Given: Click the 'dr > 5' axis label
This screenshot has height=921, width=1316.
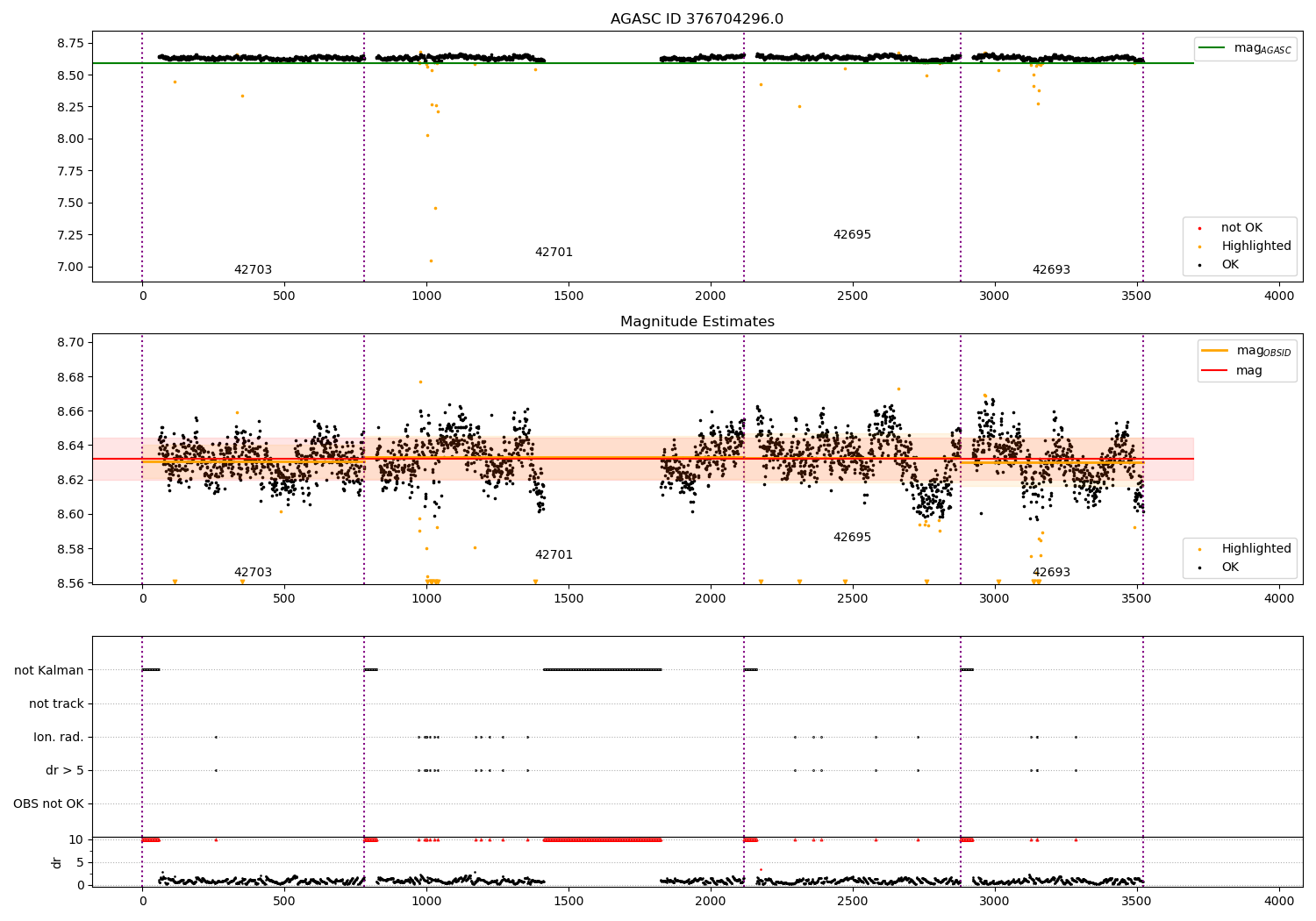Looking at the screenshot, I should pos(65,770).
